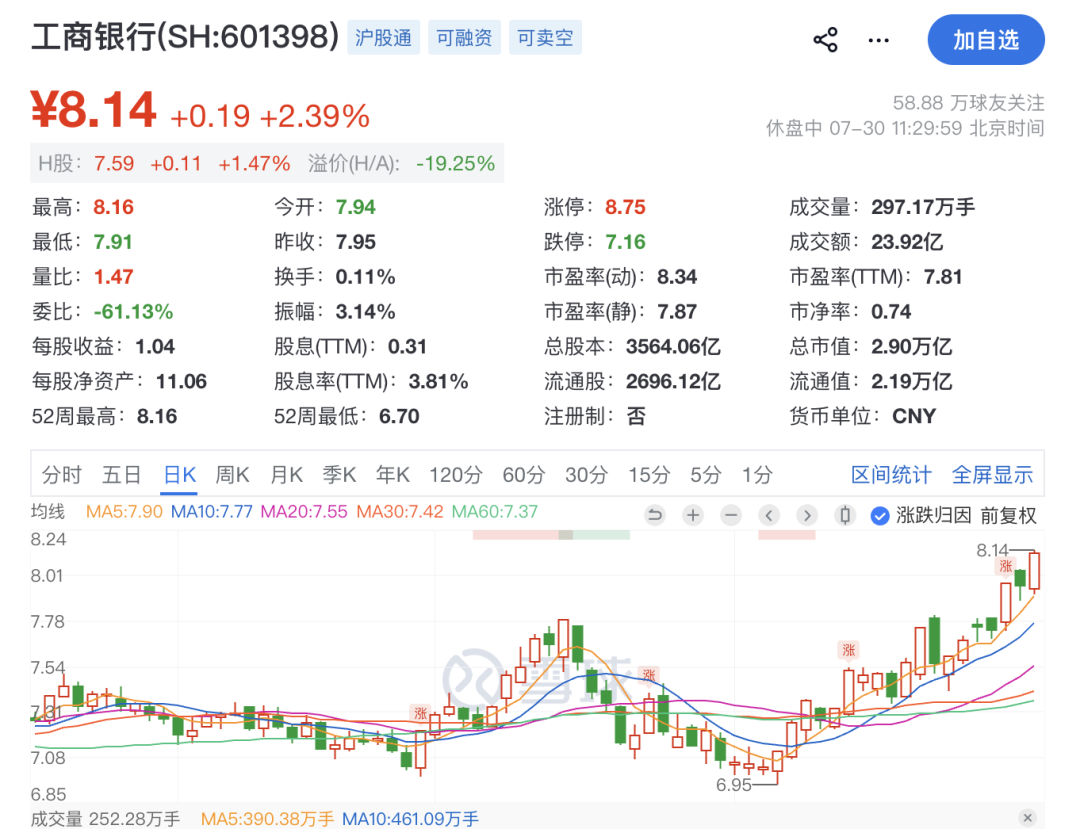Click the MA60:7.37 indicator
This screenshot has height=829, width=1080.
[x=495, y=512]
